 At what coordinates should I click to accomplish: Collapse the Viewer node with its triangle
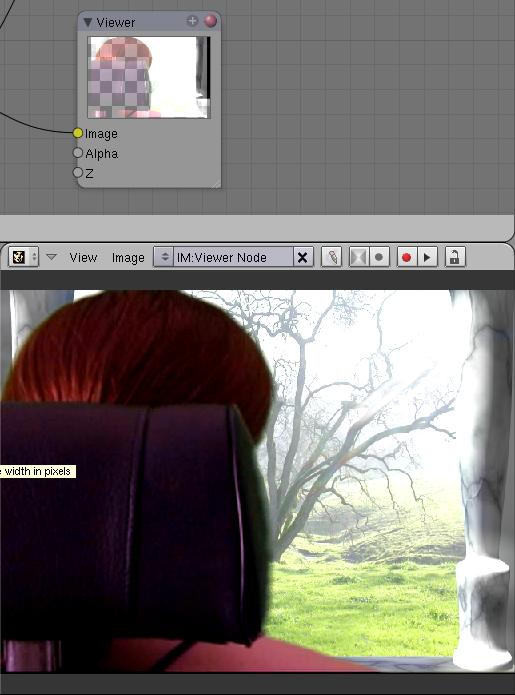(x=87, y=22)
